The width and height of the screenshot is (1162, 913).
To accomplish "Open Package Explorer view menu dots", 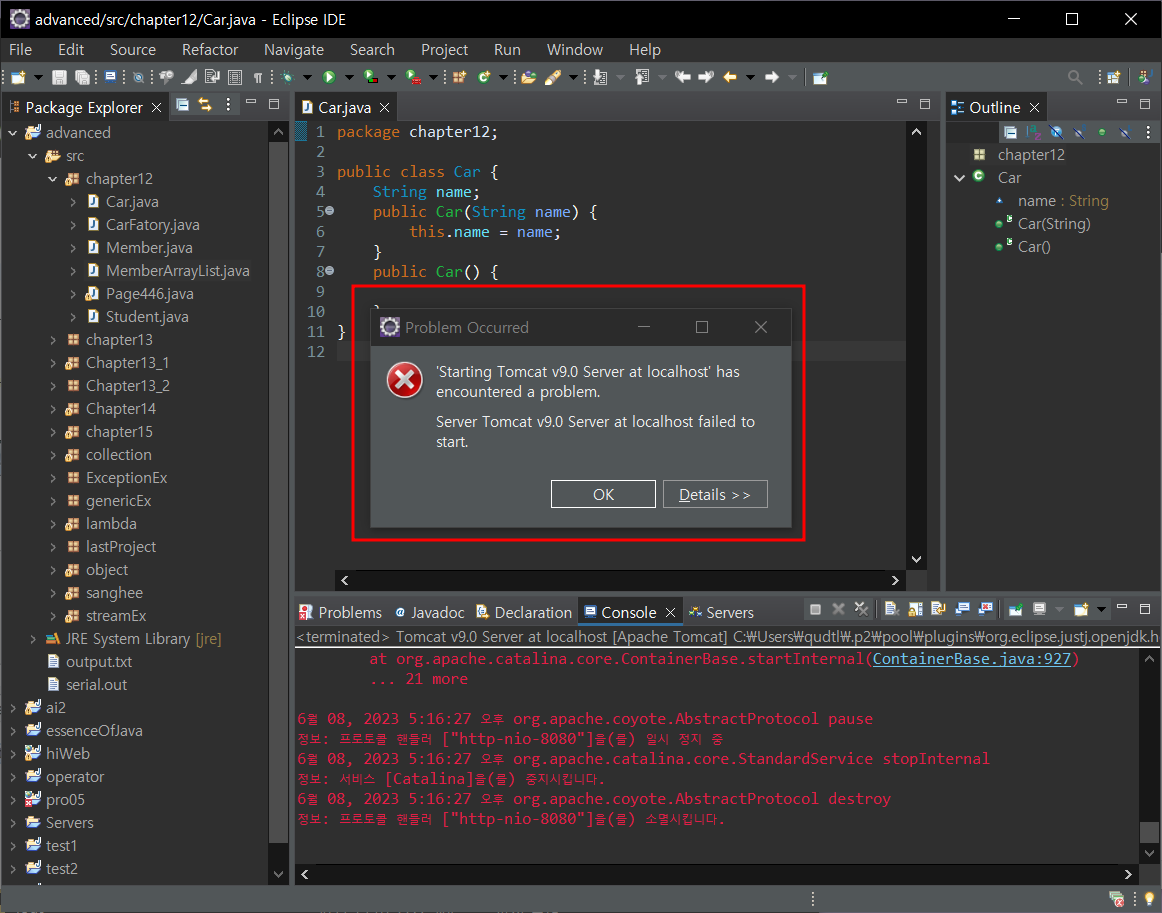I will coord(228,104).
